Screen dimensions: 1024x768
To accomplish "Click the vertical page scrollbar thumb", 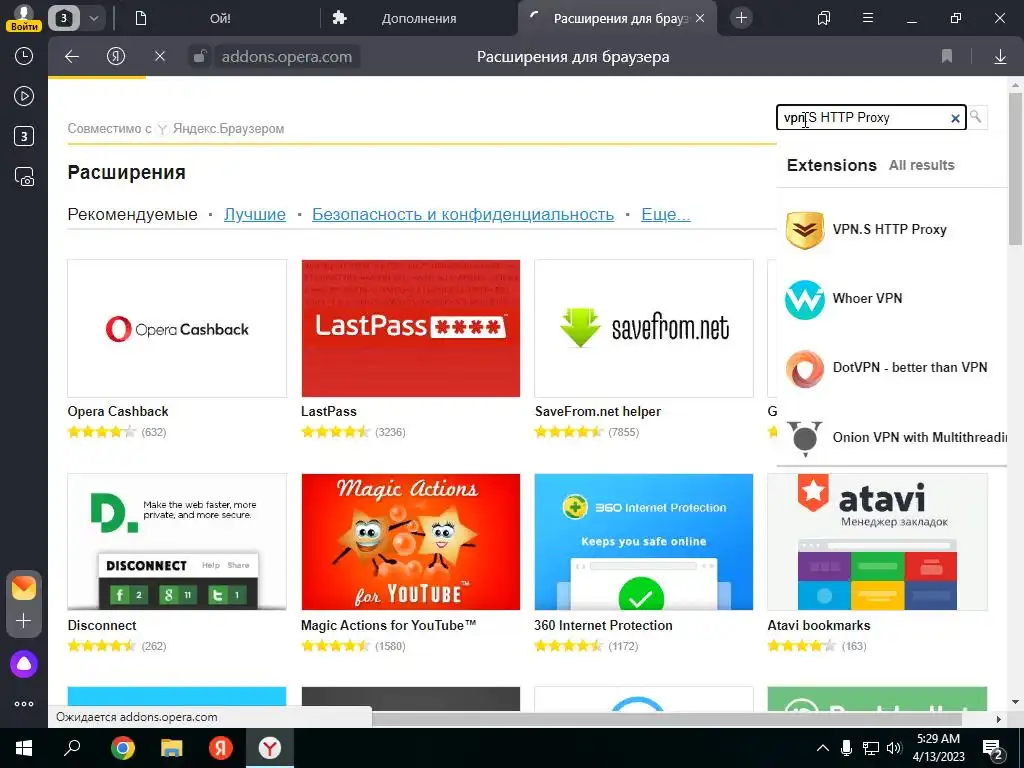I will click(1015, 168).
